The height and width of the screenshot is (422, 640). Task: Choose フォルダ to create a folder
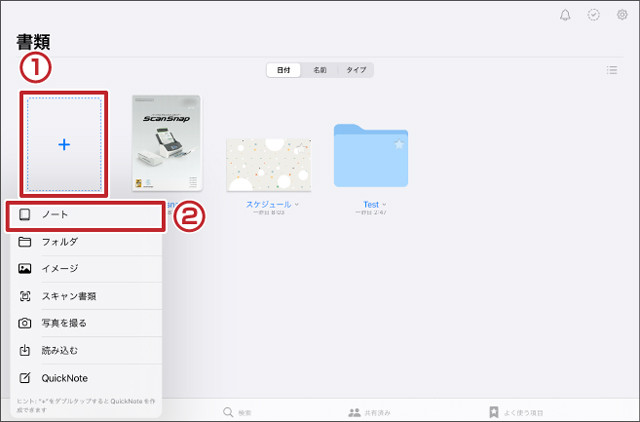pyautogui.click(x=84, y=242)
